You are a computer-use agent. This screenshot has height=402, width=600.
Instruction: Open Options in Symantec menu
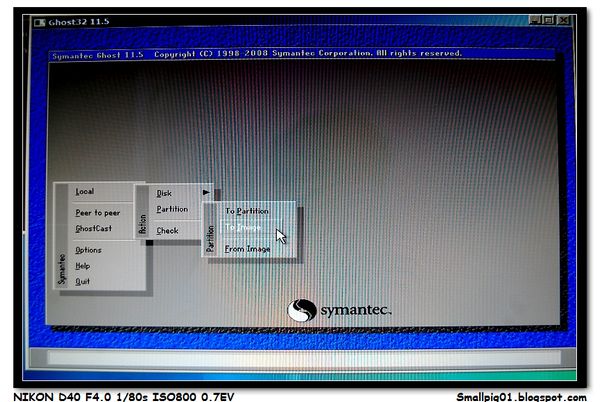point(88,250)
